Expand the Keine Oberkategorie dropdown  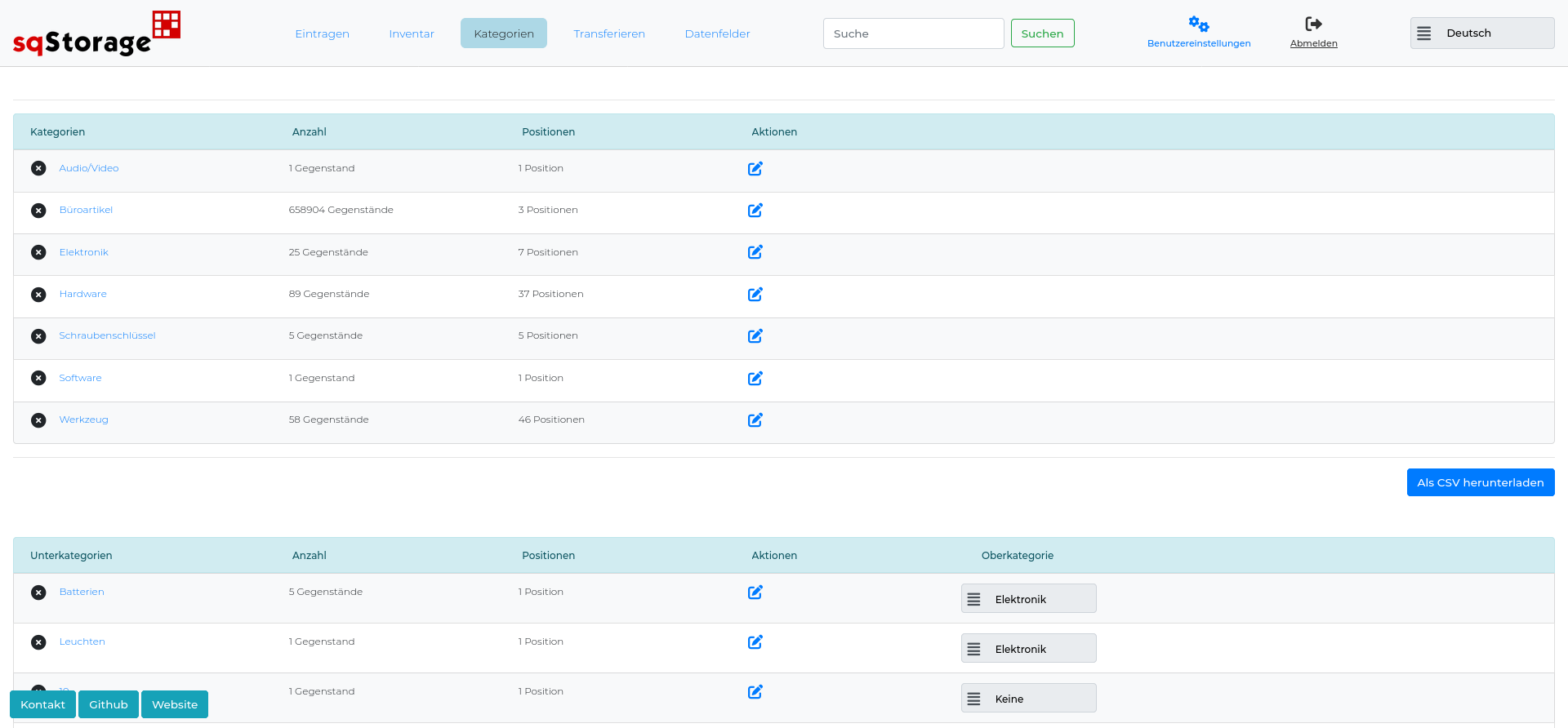[x=1028, y=699]
